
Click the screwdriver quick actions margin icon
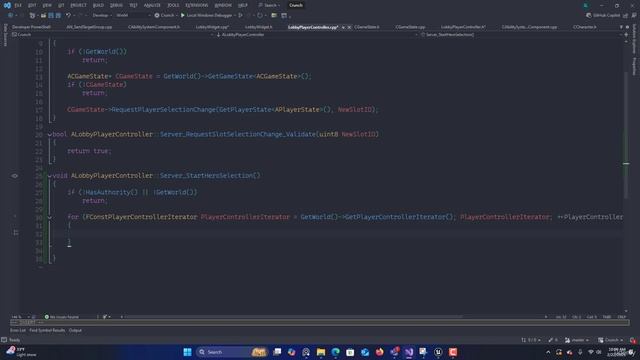pyautogui.click(x=16, y=233)
